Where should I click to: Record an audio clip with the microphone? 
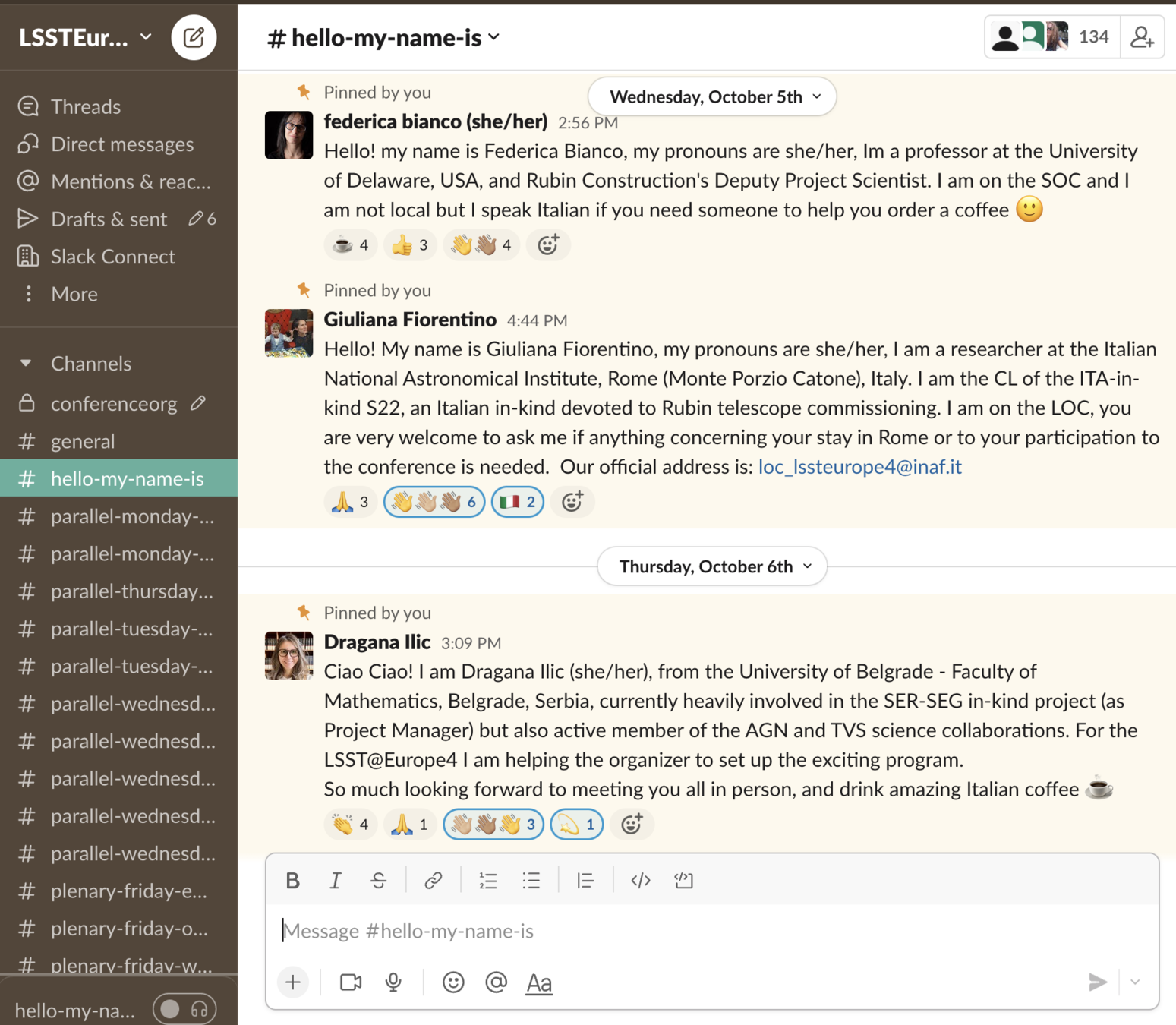393,982
